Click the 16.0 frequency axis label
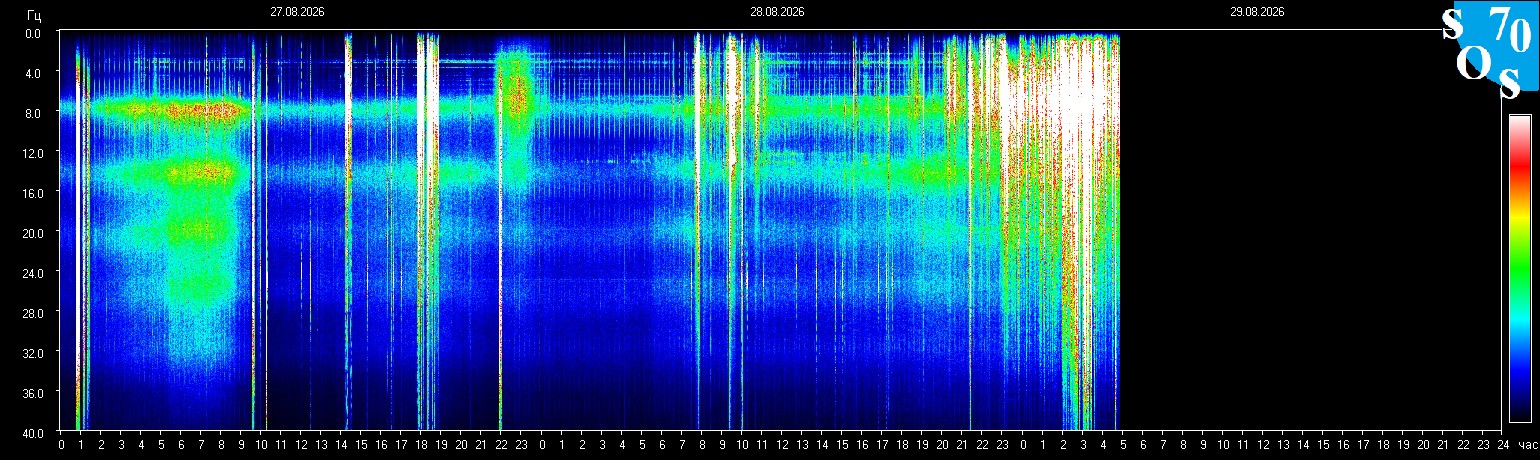The width and height of the screenshot is (1540, 460). (32, 193)
